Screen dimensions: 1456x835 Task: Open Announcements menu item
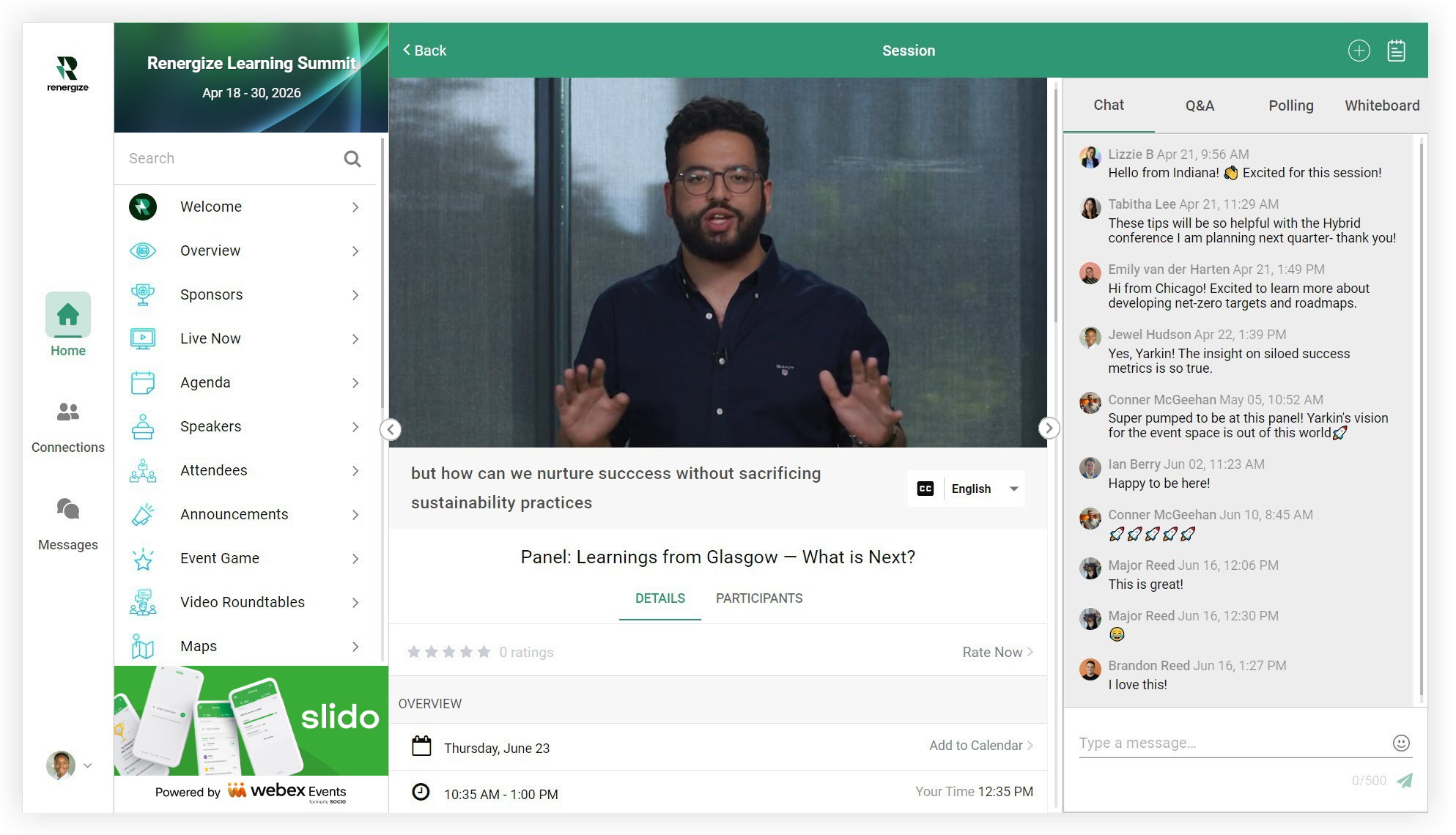(245, 515)
